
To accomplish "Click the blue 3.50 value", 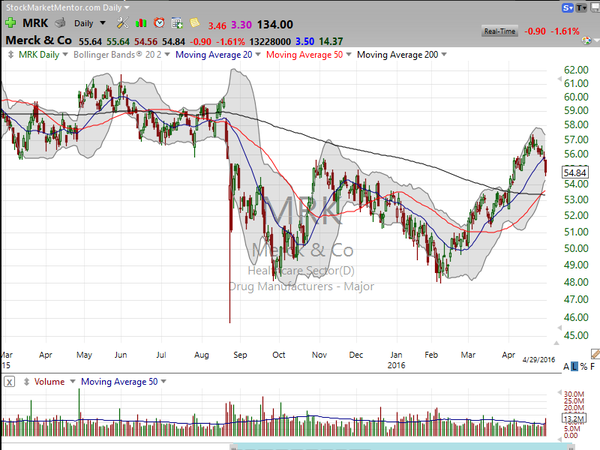I will [305, 41].
